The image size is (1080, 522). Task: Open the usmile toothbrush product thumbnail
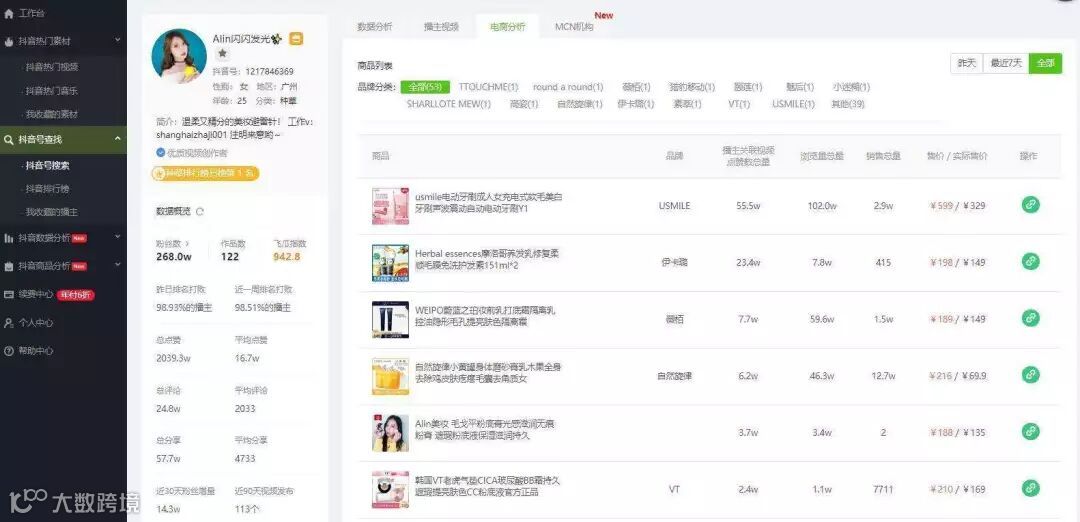391,206
